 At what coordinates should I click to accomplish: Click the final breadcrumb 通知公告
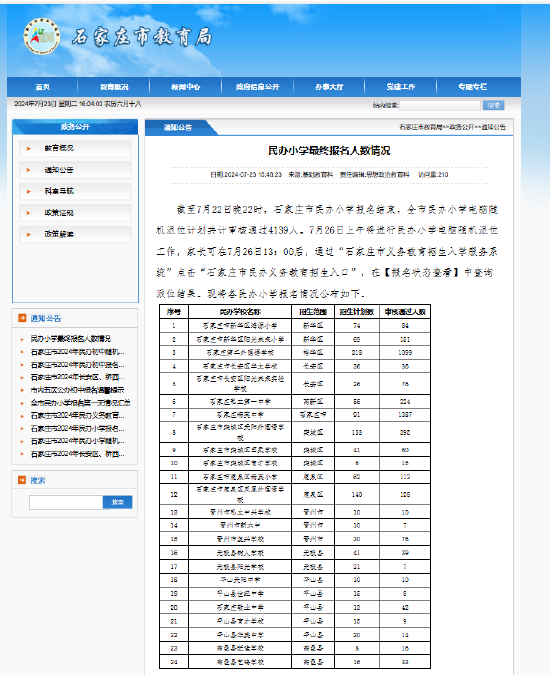click(x=494, y=127)
